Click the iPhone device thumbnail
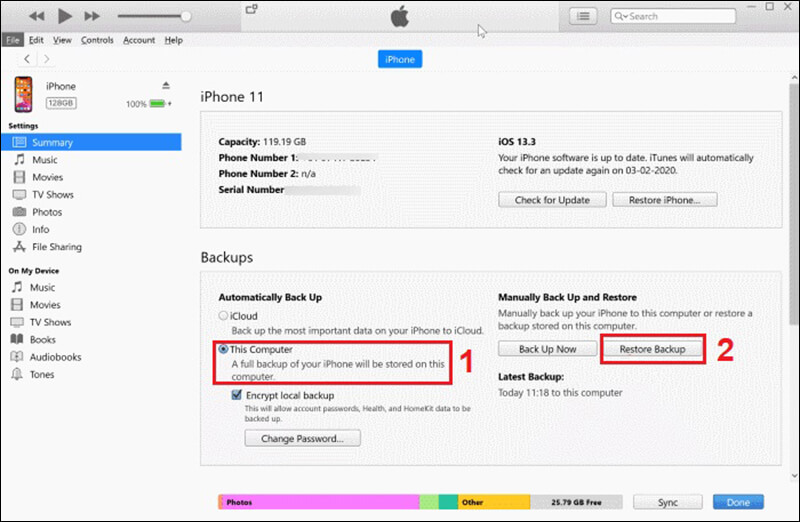Image resolution: width=800 pixels, height=522 pixels. pyautogui.click(x=23, y=94)
